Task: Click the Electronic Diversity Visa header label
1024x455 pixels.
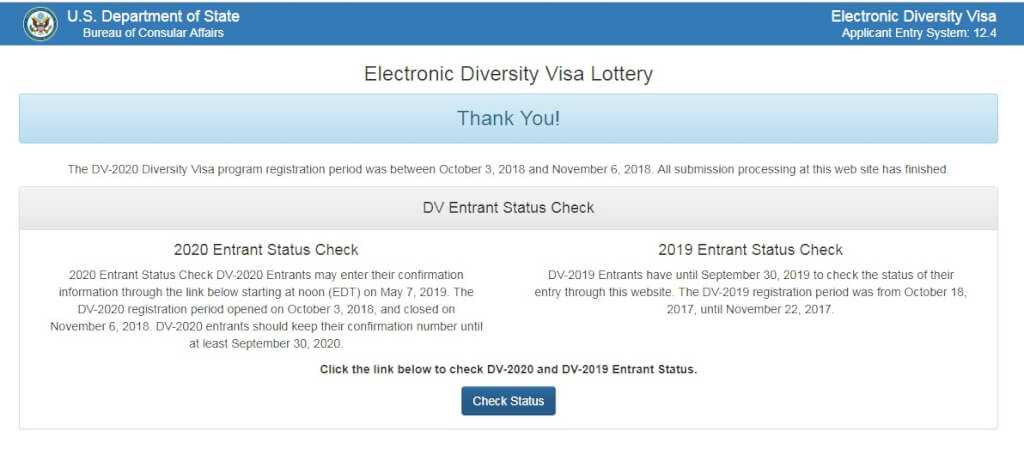Action: [914, 16]
